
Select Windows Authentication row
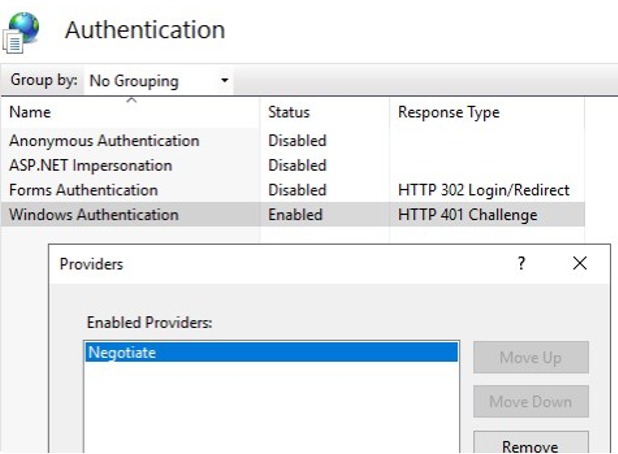[x=292, y=214]
